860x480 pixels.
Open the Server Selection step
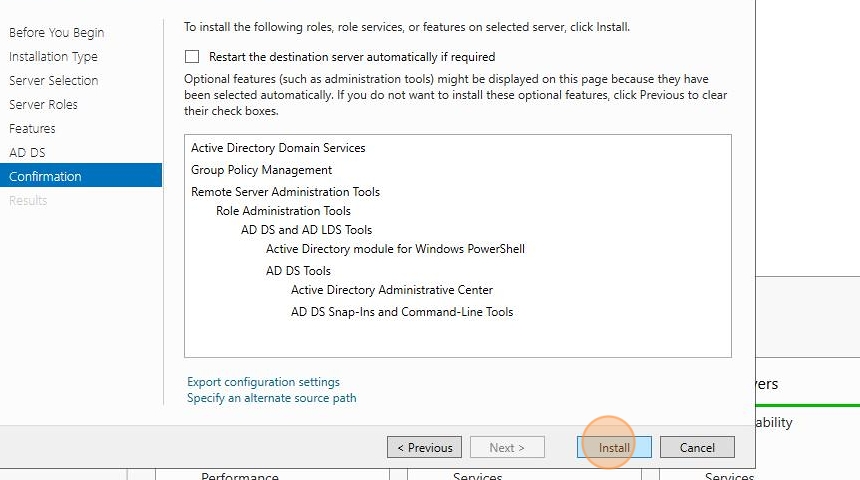[54, 81]
